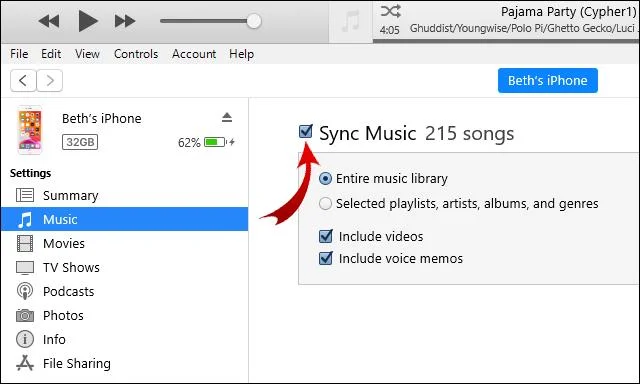
Task: Click the 32GB capacity badge
Action: (80, 142)
